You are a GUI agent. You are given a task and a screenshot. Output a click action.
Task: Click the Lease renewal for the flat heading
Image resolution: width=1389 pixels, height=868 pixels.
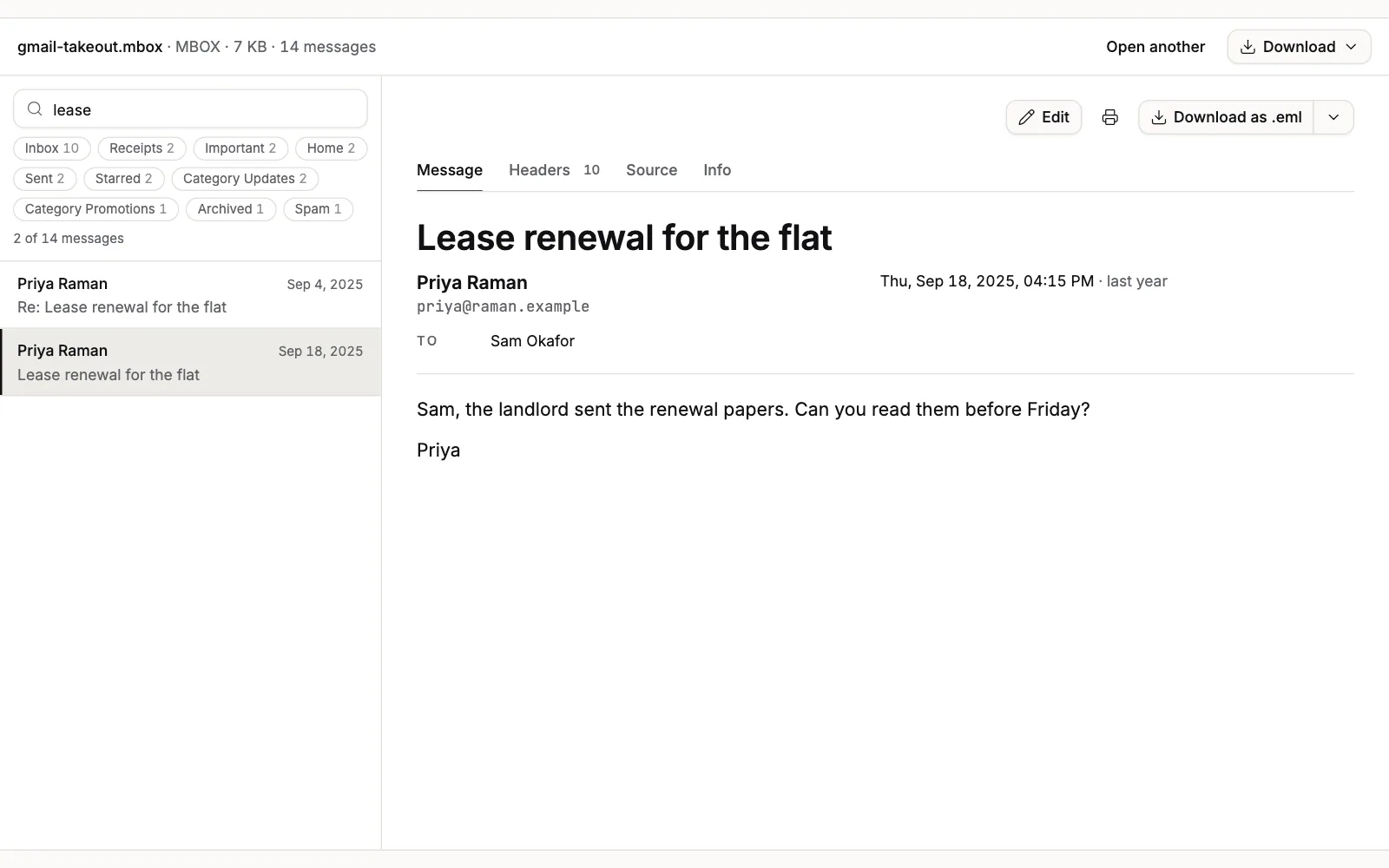click(624, 238)
